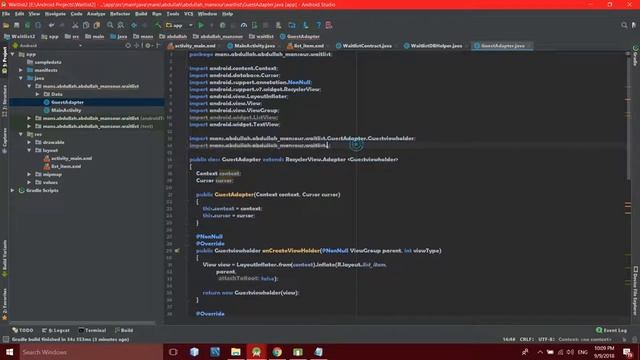
Task: Open Chrome from the Windows taskbar
Action: pos(277,352)
